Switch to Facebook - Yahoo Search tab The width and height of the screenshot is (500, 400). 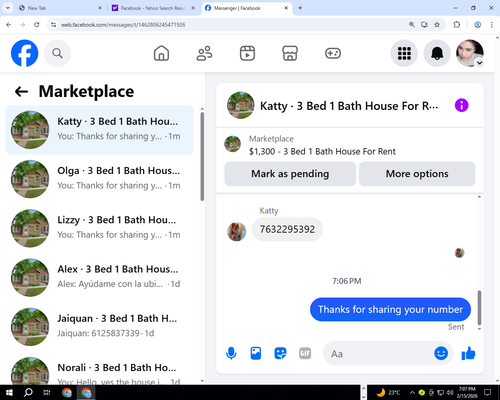[x=153, y=8]
